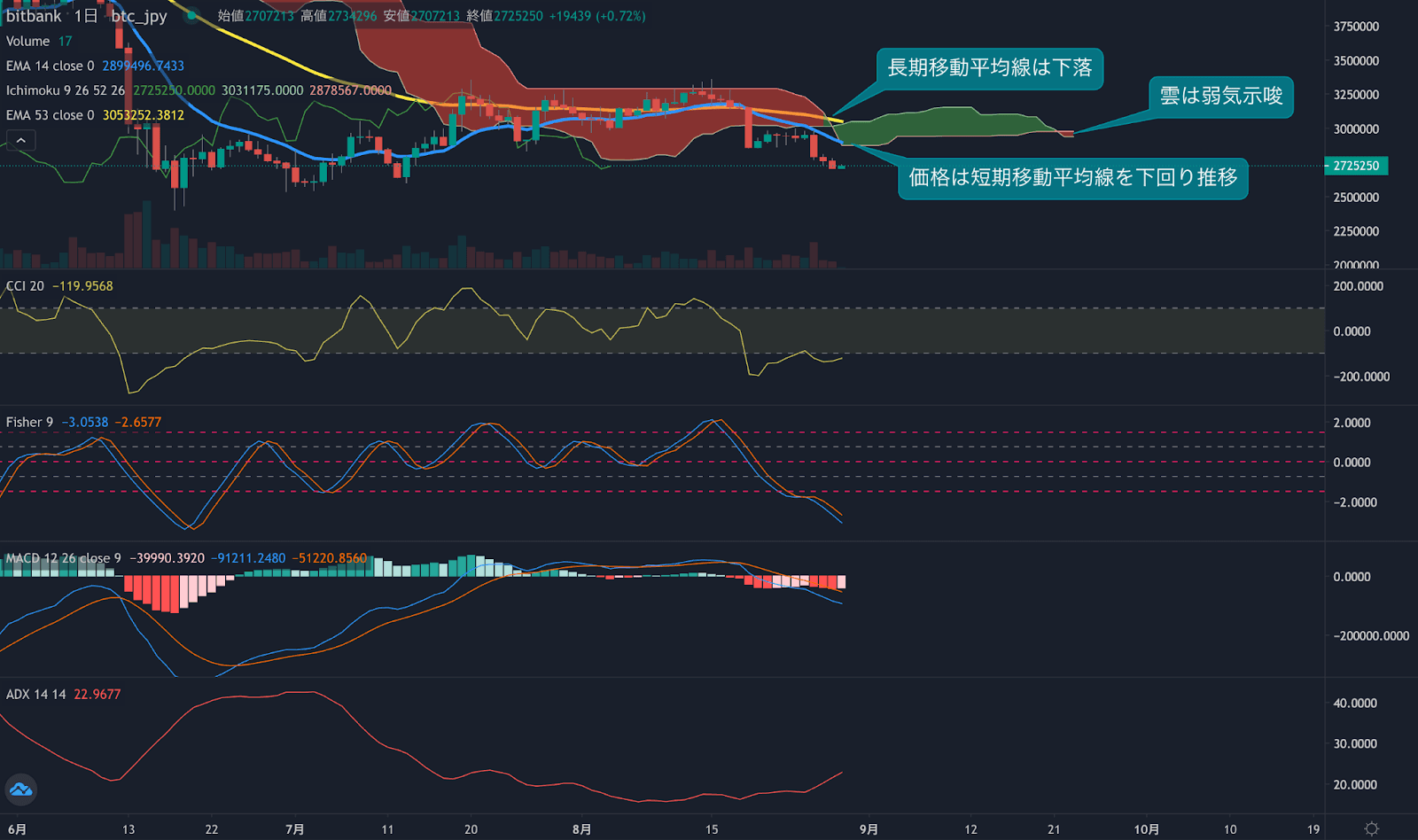The image size is (1418, 840).
Task: Select the 雲は弱気示唆 annotation callout
Action: point(1220,97)
